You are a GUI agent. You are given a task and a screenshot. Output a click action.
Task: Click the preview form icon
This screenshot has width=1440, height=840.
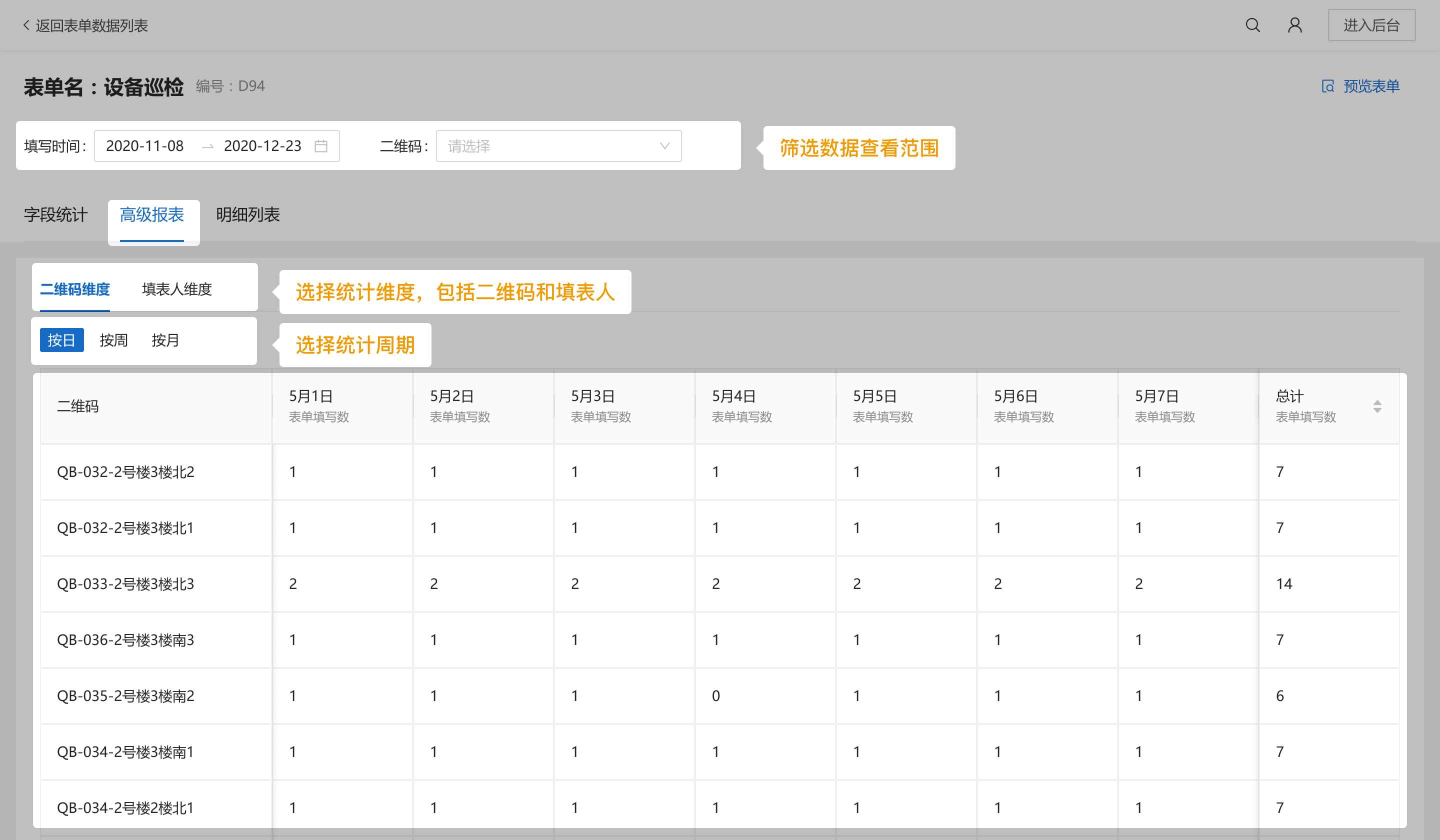1328,86
